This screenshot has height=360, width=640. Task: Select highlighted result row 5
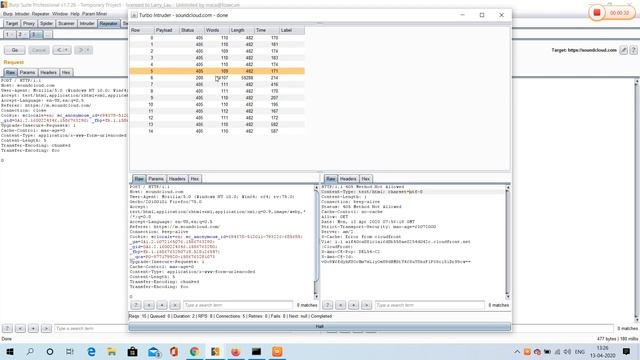pos(217,71)
